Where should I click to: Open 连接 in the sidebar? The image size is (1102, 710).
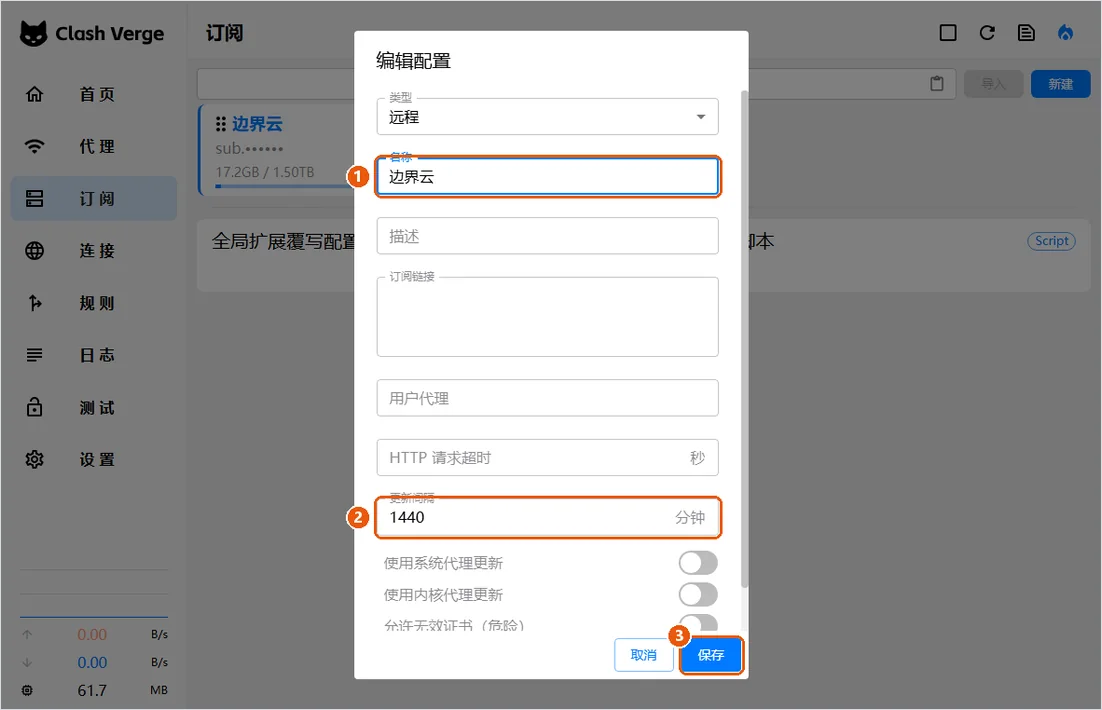click(x=94, y=250)
